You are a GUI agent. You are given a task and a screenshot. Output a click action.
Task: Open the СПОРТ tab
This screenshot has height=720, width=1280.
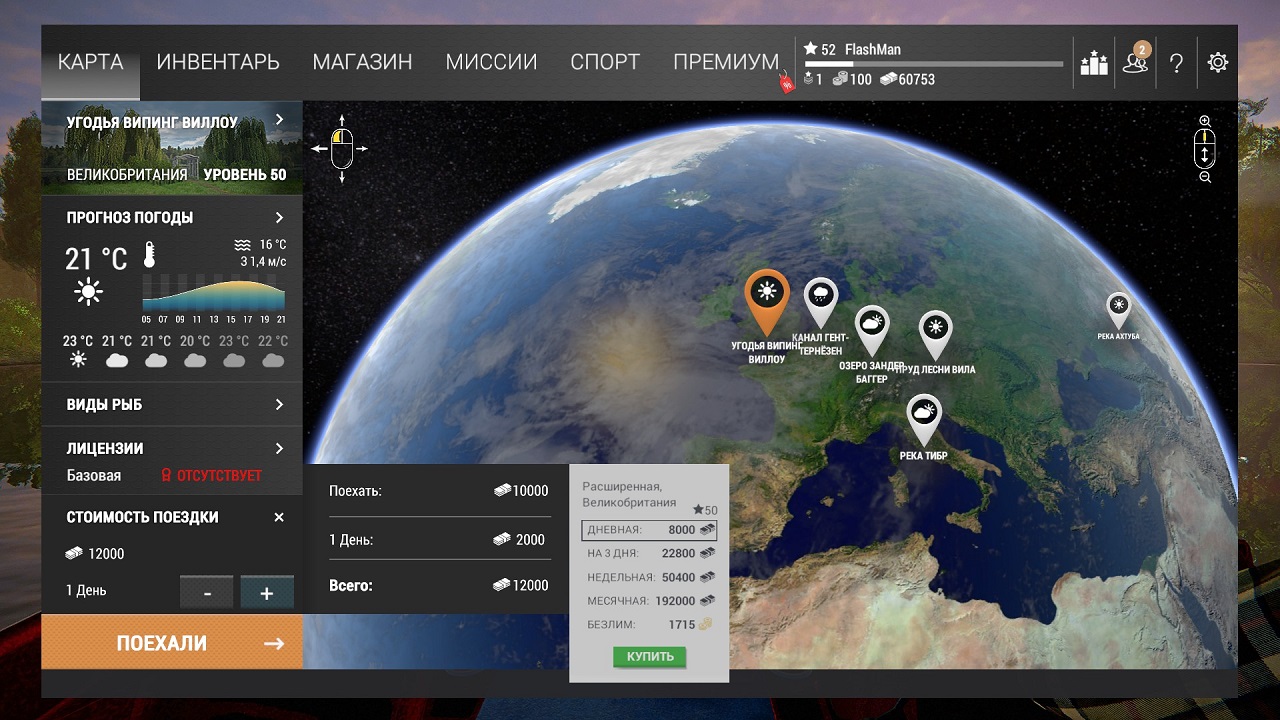click(605, 62)
